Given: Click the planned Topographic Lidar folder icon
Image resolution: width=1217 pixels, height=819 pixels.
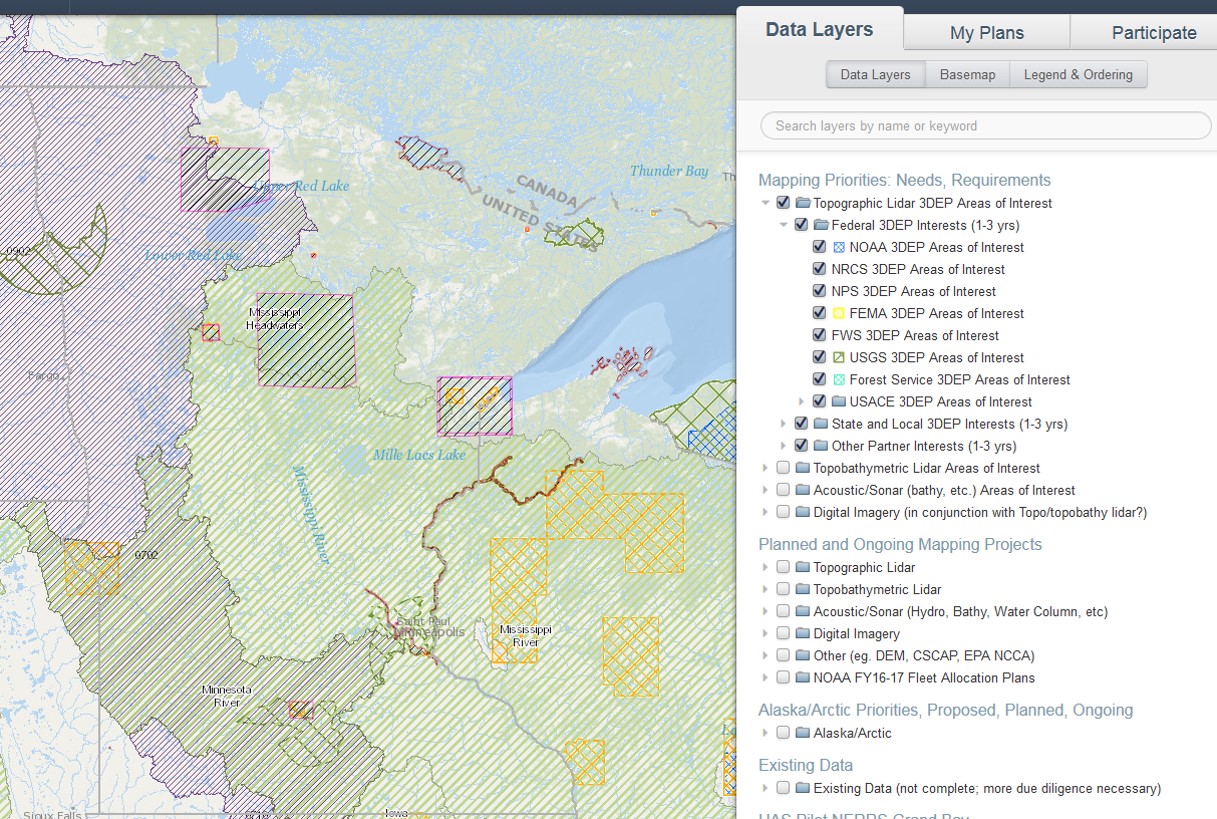Looking at the screenshot, I should coord(803,567).
